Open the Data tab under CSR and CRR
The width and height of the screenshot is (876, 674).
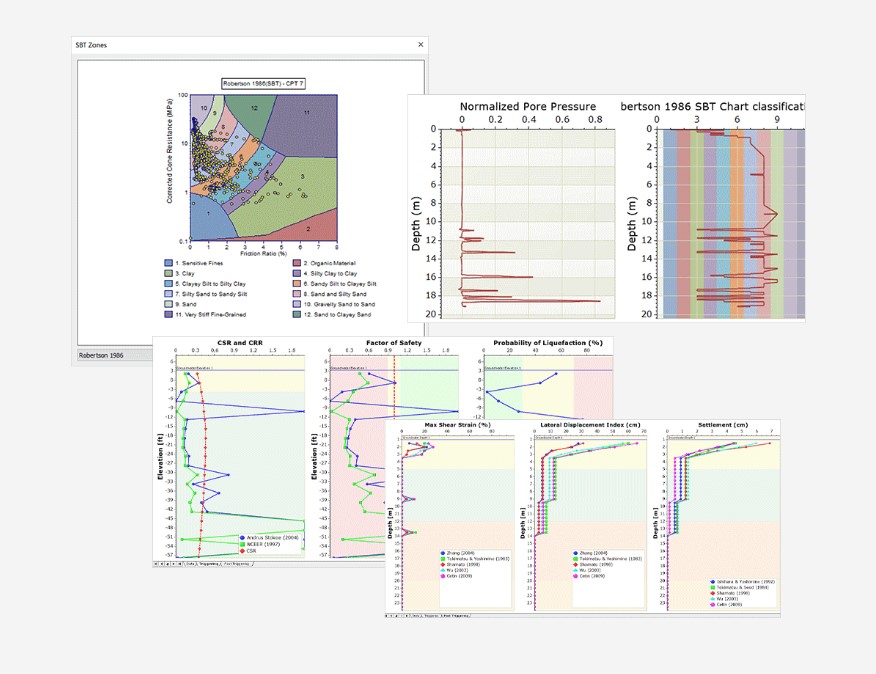click(x=190, y=564)
